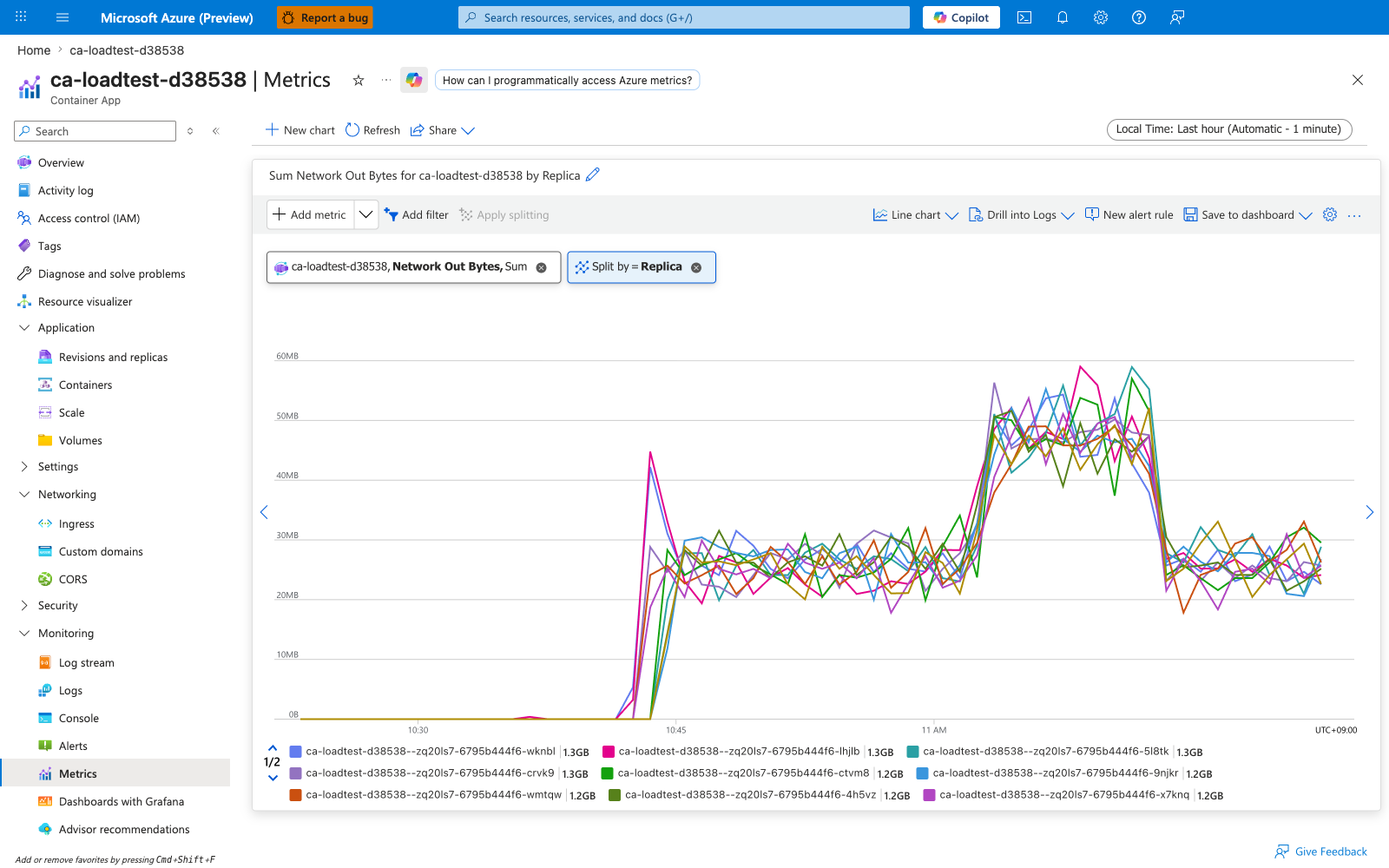The width and height of the screenshot is (1389, 868).
Task: Open the Azure portal hamburger menu
Action: (63, 17)
